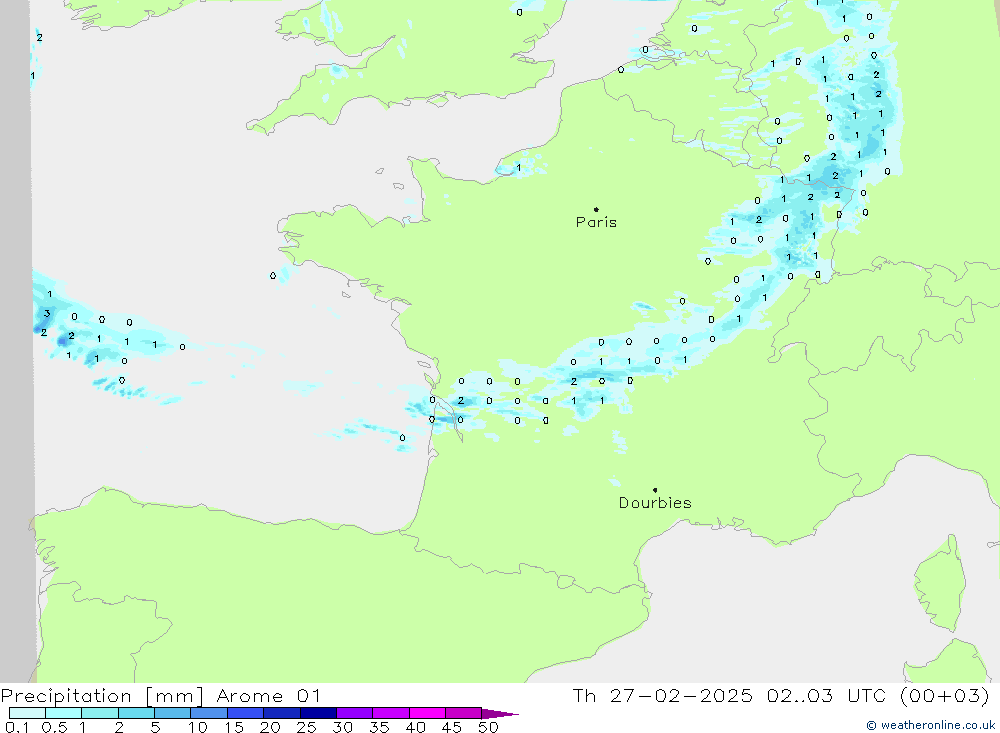Click the 30 mm purple legend swatch
This screenshot has height=733, width=1000.
click(355, 713)
